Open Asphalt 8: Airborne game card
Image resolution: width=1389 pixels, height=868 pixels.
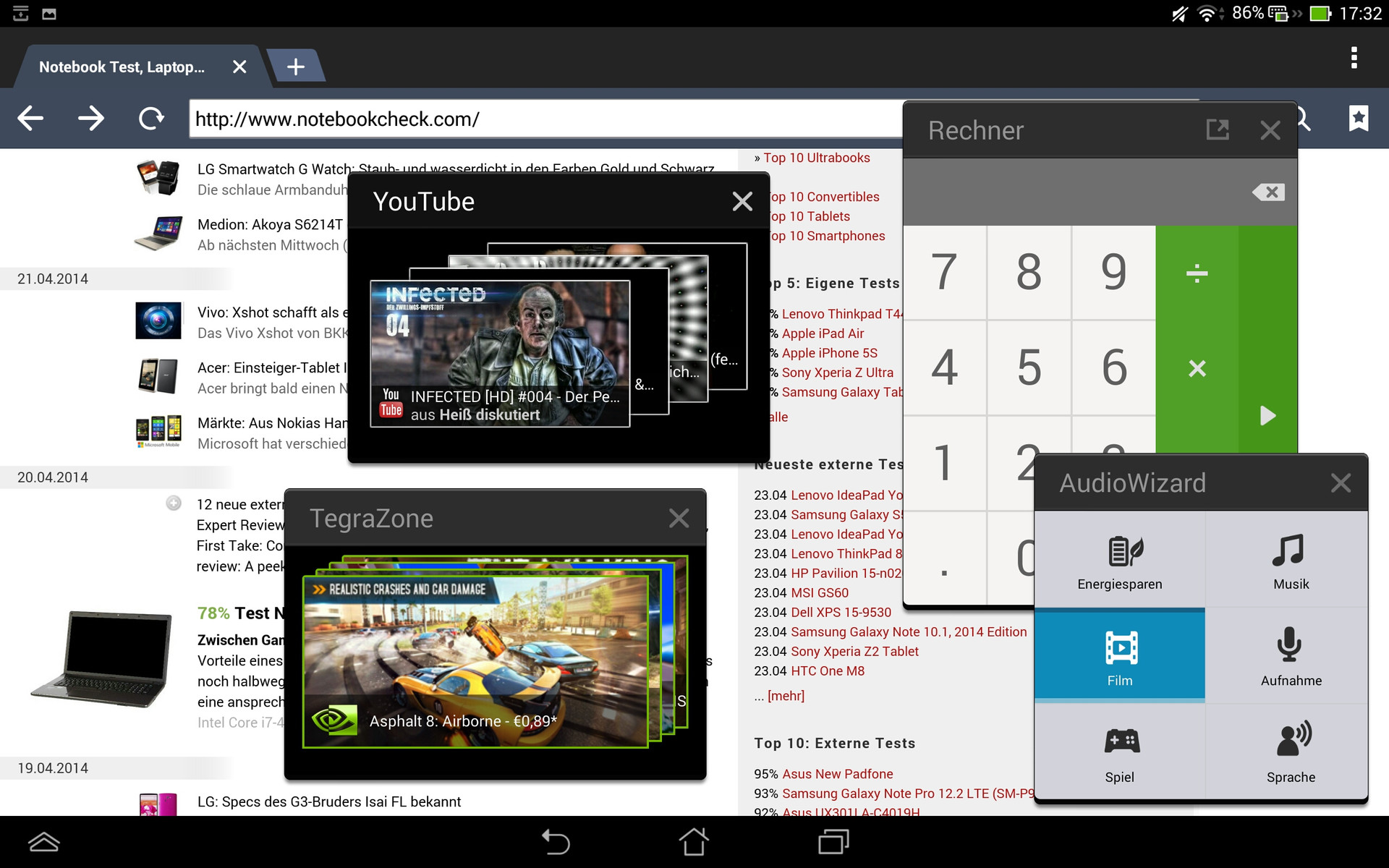pyautogui.click(x=475, y=661)
